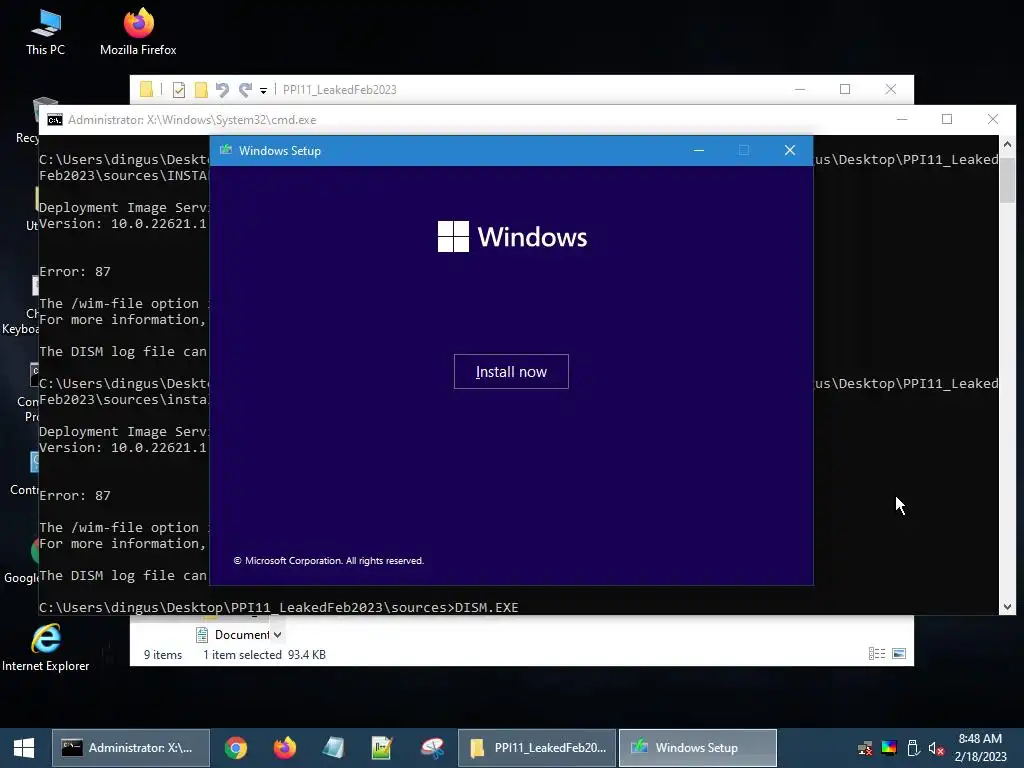Click the cmd prompt line ending DISM.EXE

click(x=279, y=607)
